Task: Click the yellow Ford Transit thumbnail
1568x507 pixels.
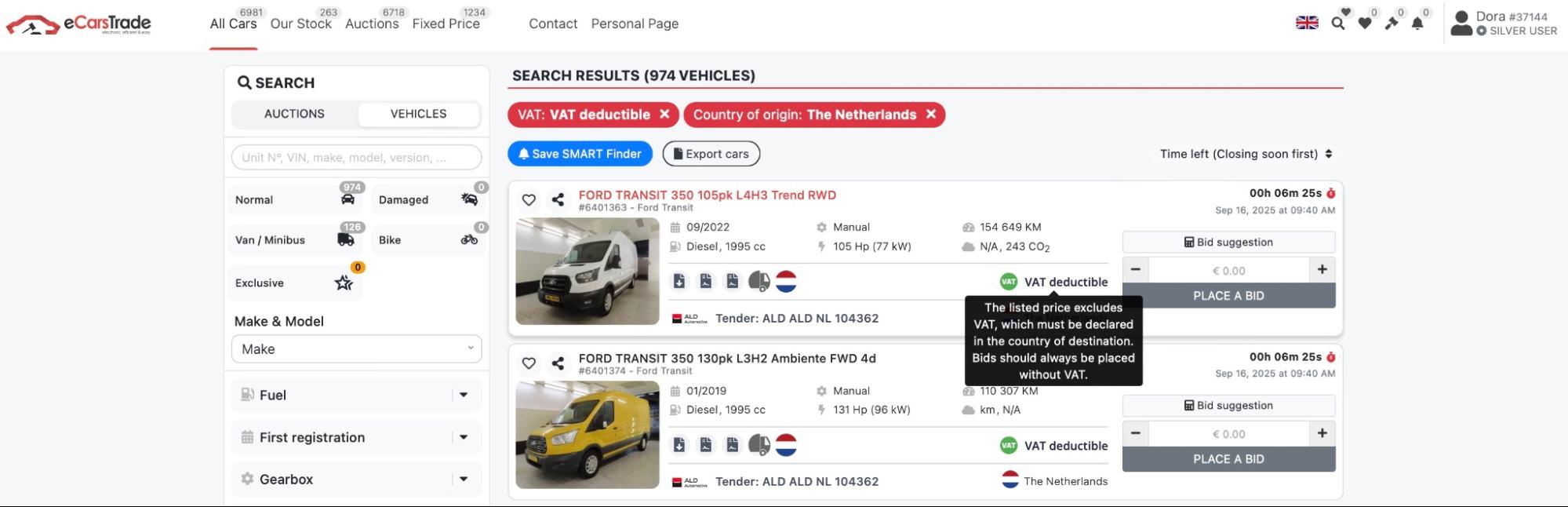Action: [x=588, y=434]
